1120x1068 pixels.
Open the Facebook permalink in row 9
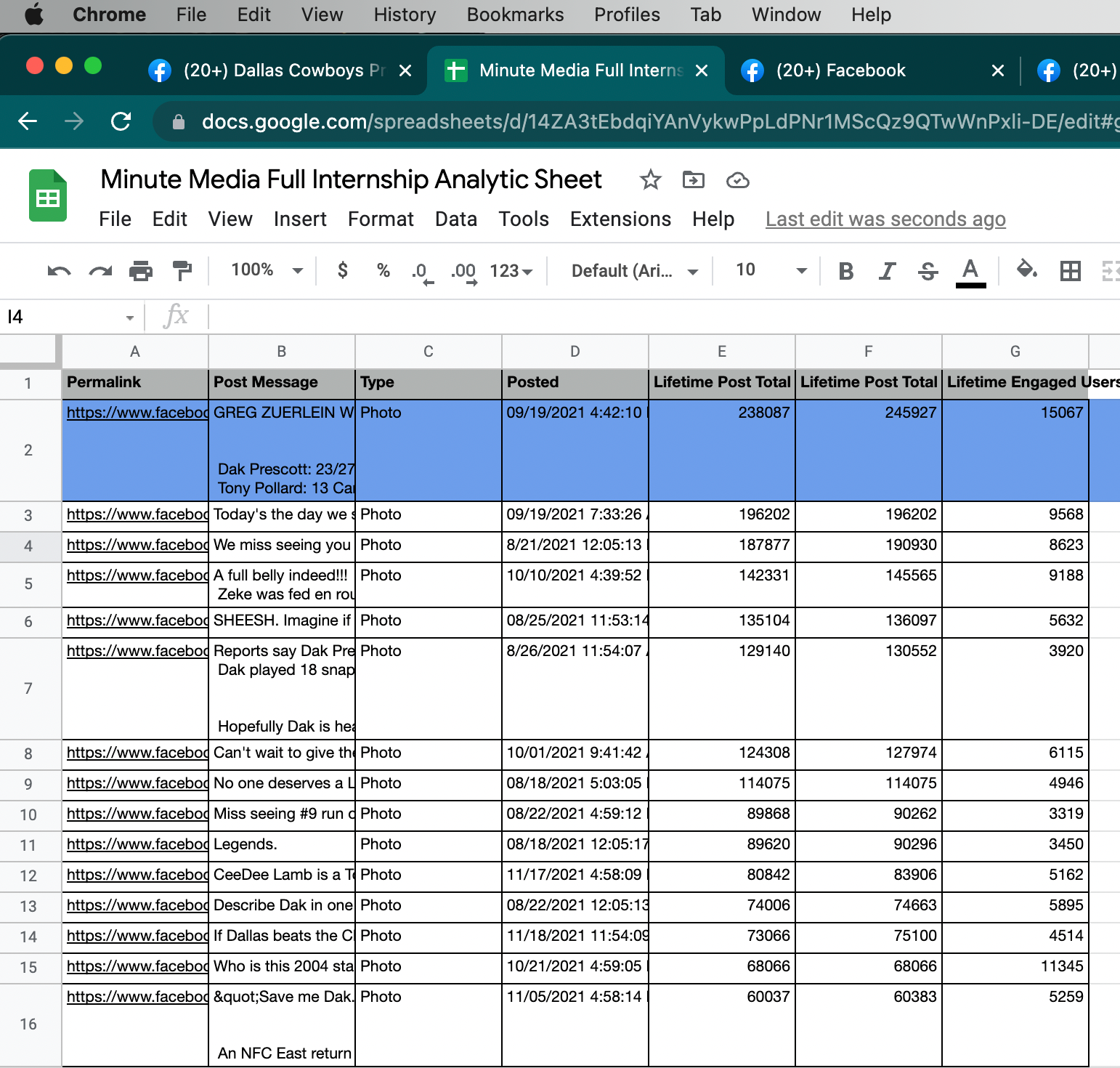point(137,783)
